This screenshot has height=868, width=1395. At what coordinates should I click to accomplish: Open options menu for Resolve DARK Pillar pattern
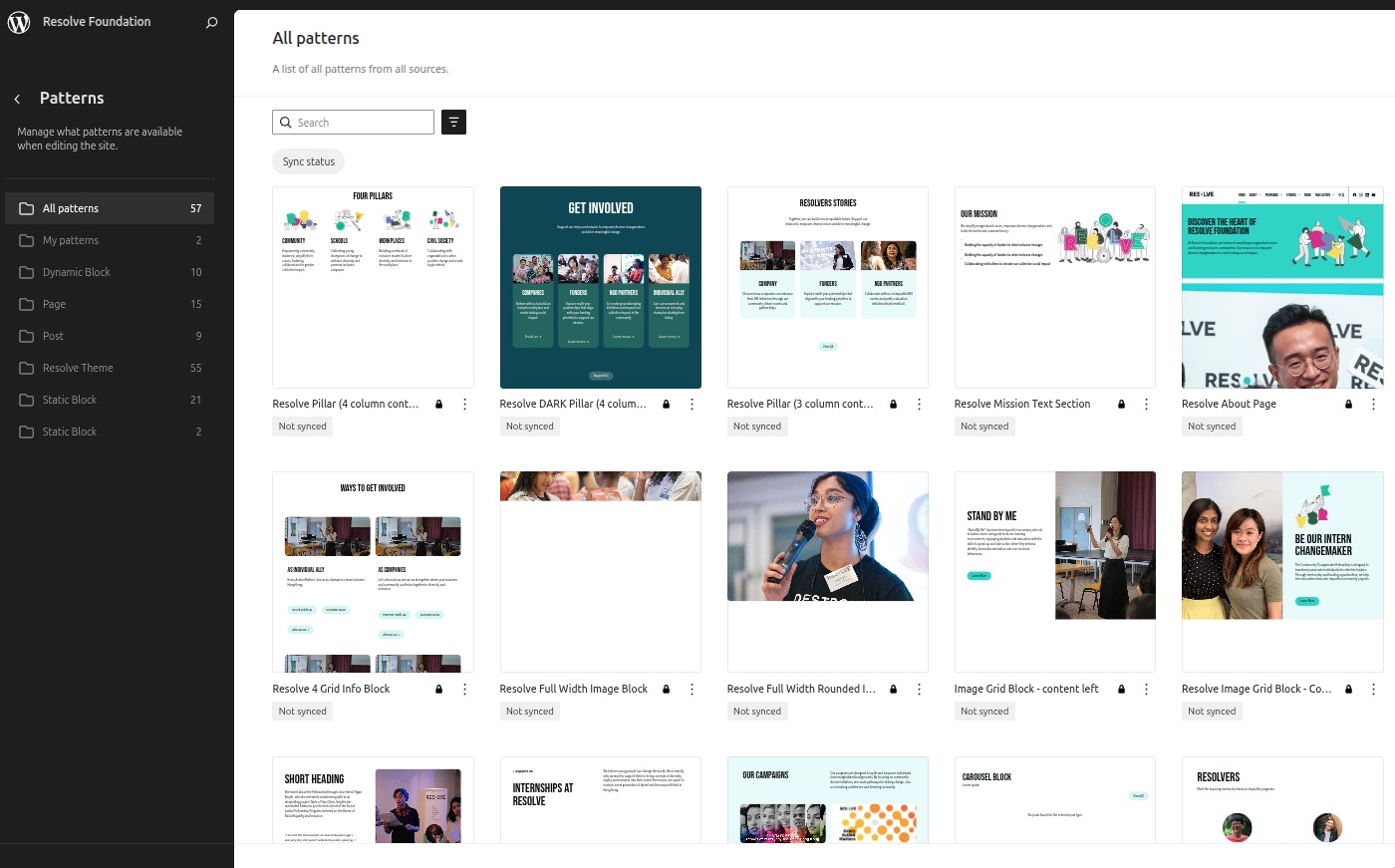pos(692,404)
